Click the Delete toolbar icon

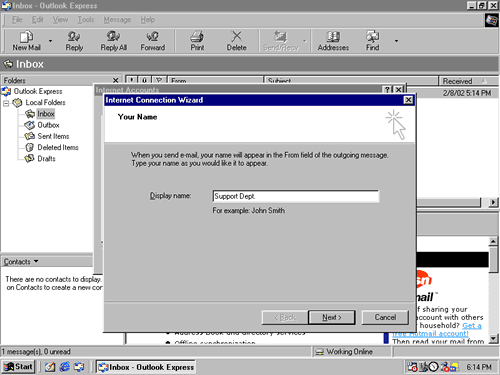tap(237, 41)
